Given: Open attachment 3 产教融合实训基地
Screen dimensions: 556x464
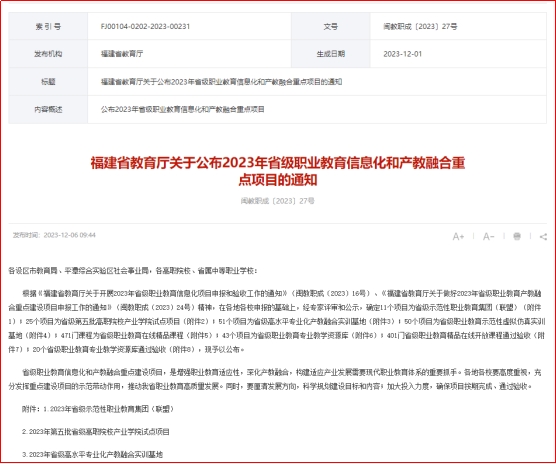Looking at the screenshot, I should coord(92,454).
